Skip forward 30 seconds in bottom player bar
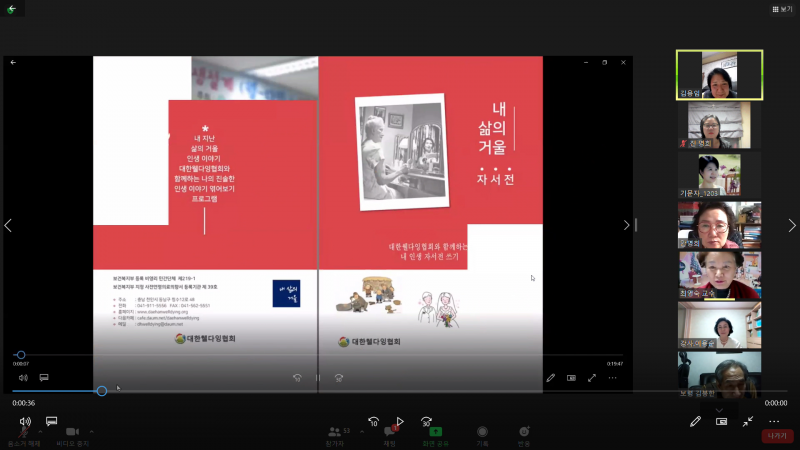This screenshot has height=450, width=800. coord(426,422)
